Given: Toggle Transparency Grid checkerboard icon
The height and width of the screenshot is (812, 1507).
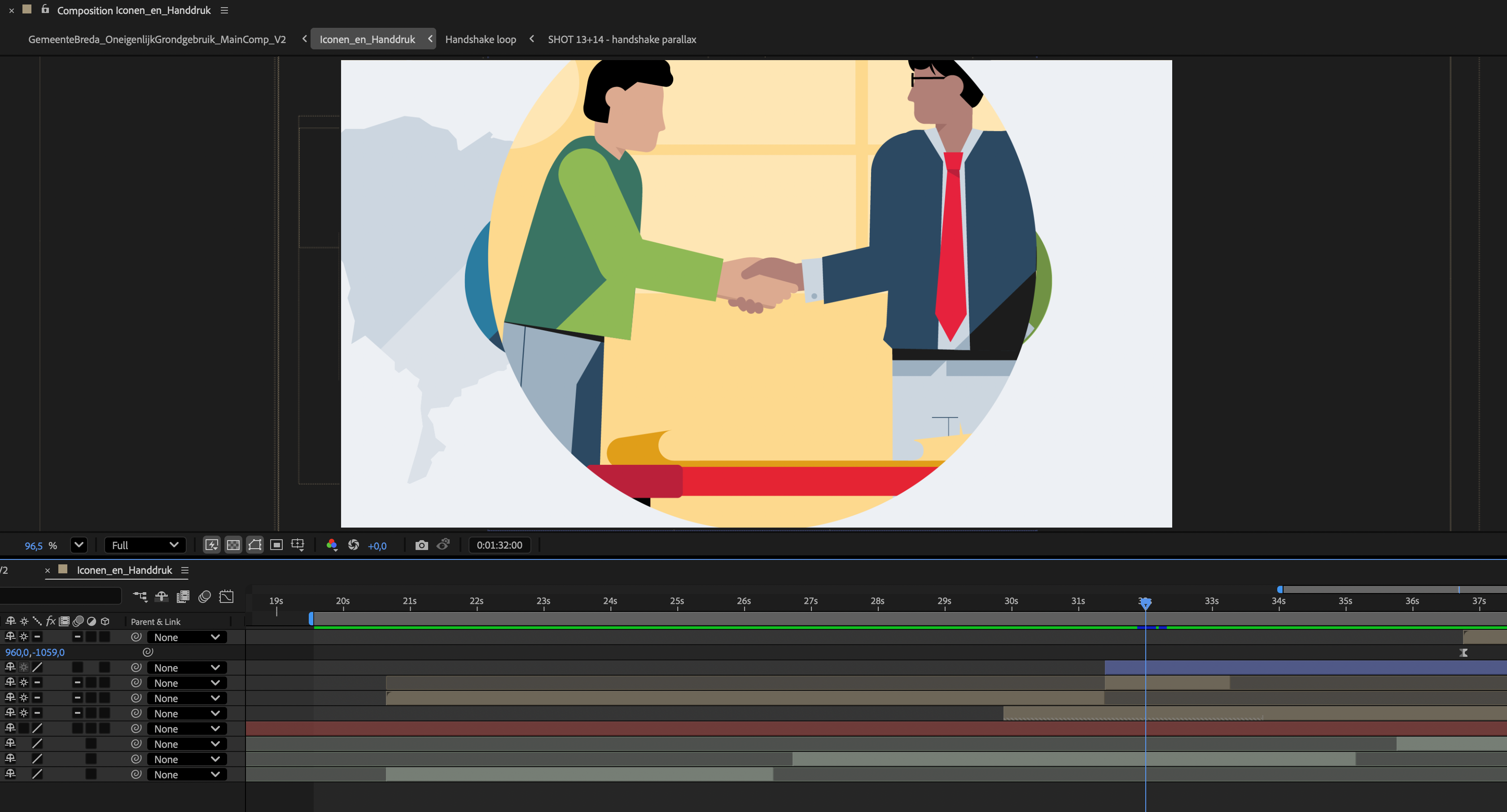Looking at the screenshot, I should (233, 545).
